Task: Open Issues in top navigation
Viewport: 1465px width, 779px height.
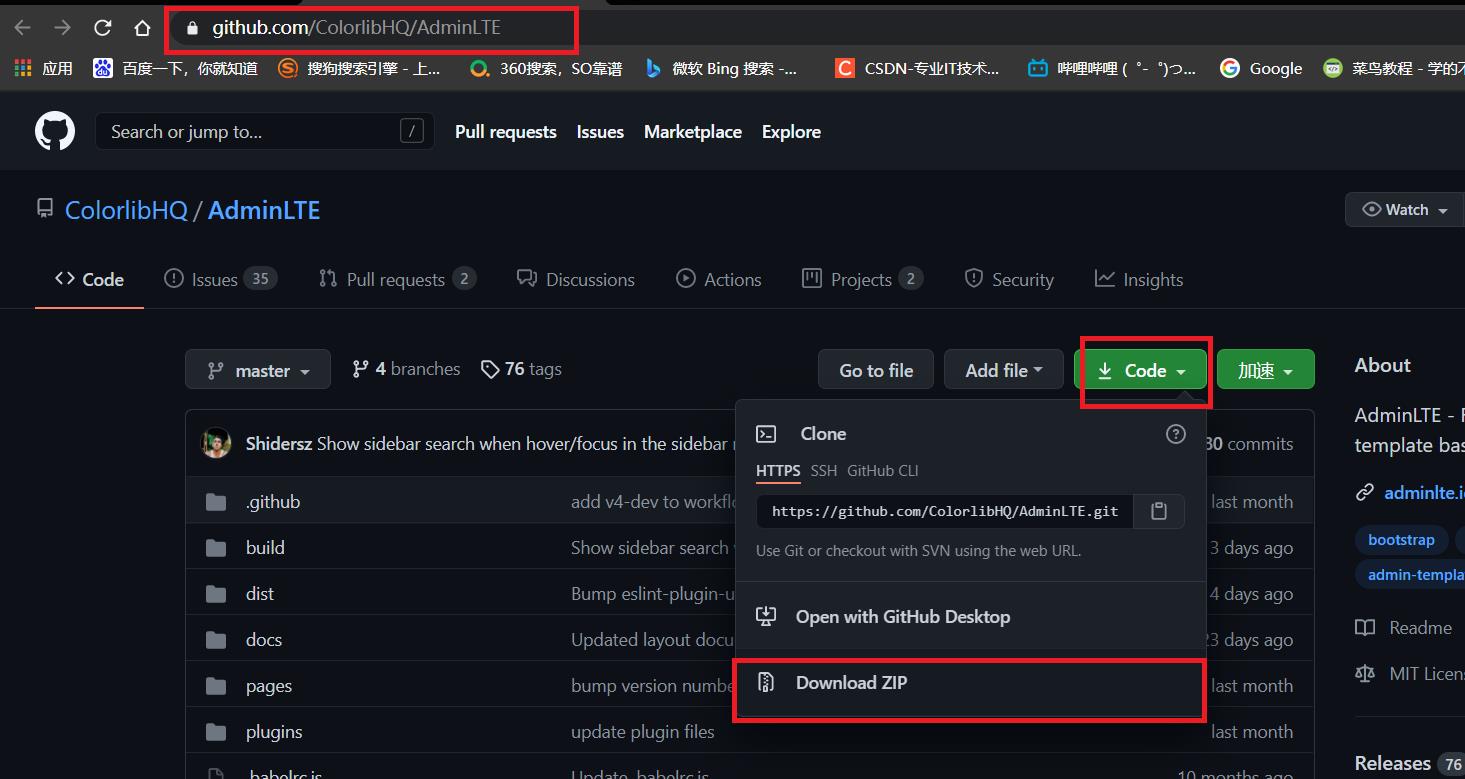Action: (600, 131)
